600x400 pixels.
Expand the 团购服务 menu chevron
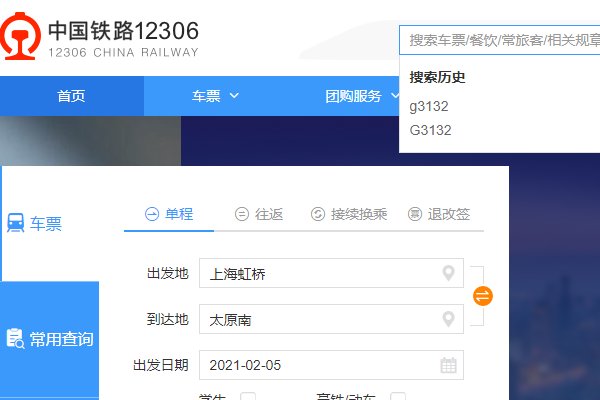click(x=395, y=95)
